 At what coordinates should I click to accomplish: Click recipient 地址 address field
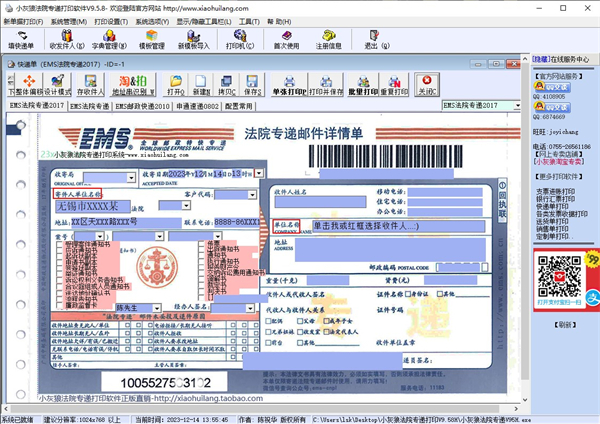click(390, 250)
